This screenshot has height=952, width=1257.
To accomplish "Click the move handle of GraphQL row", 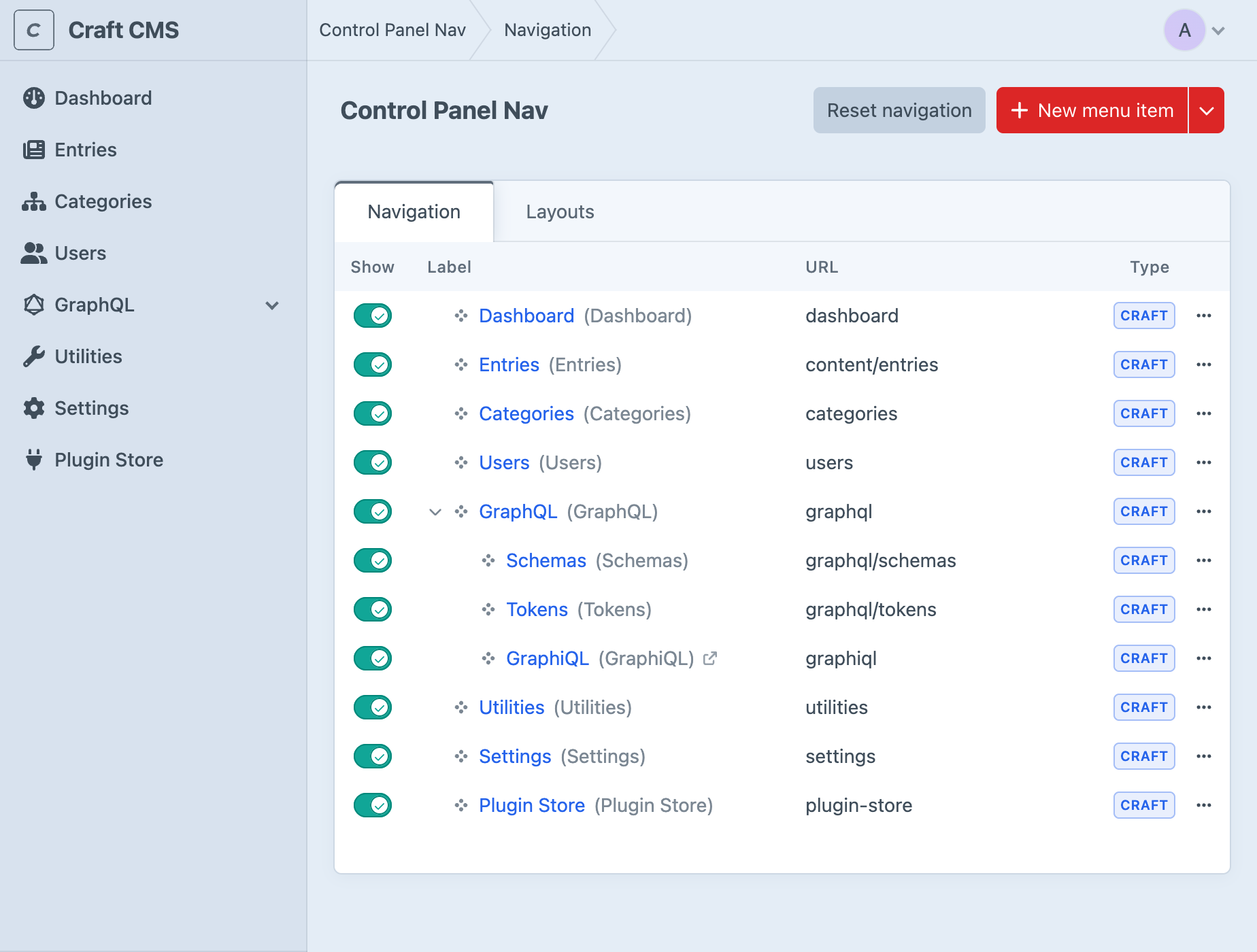I will [461, 511].
